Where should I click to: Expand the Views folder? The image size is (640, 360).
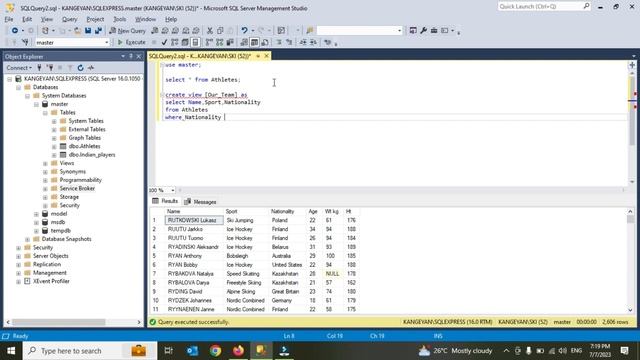point(45,163)
